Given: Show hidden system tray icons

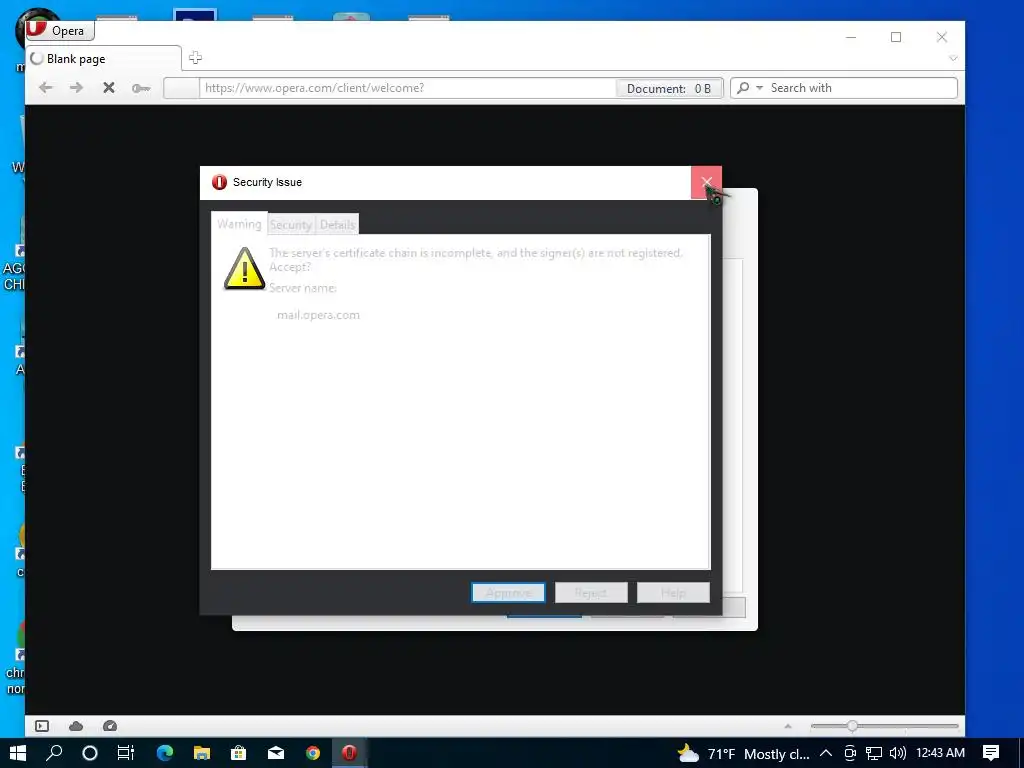Looking at the screenshot, I should click(x=825, y=753).
